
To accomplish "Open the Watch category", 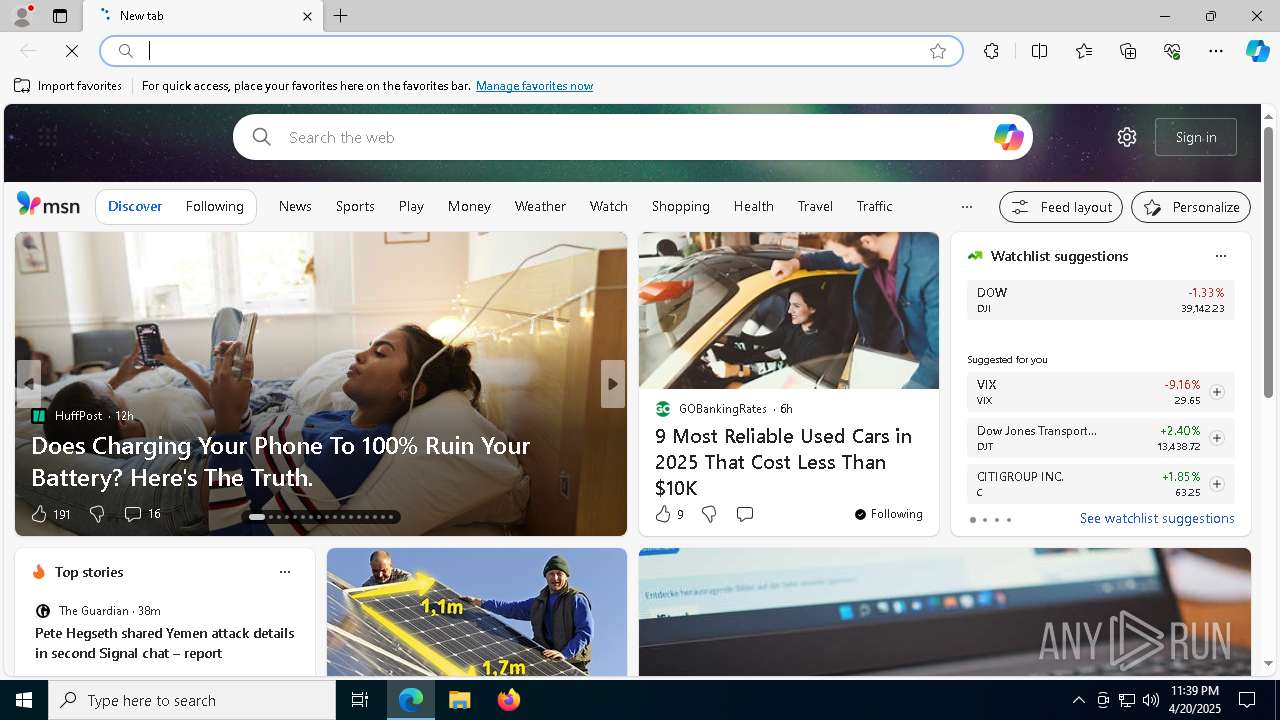I will pyautogui.click(x=608, y=206).
